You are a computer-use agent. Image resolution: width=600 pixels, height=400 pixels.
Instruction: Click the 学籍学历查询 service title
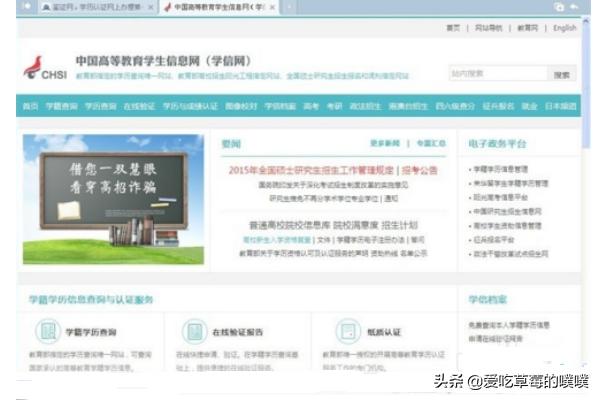point(91,332)
